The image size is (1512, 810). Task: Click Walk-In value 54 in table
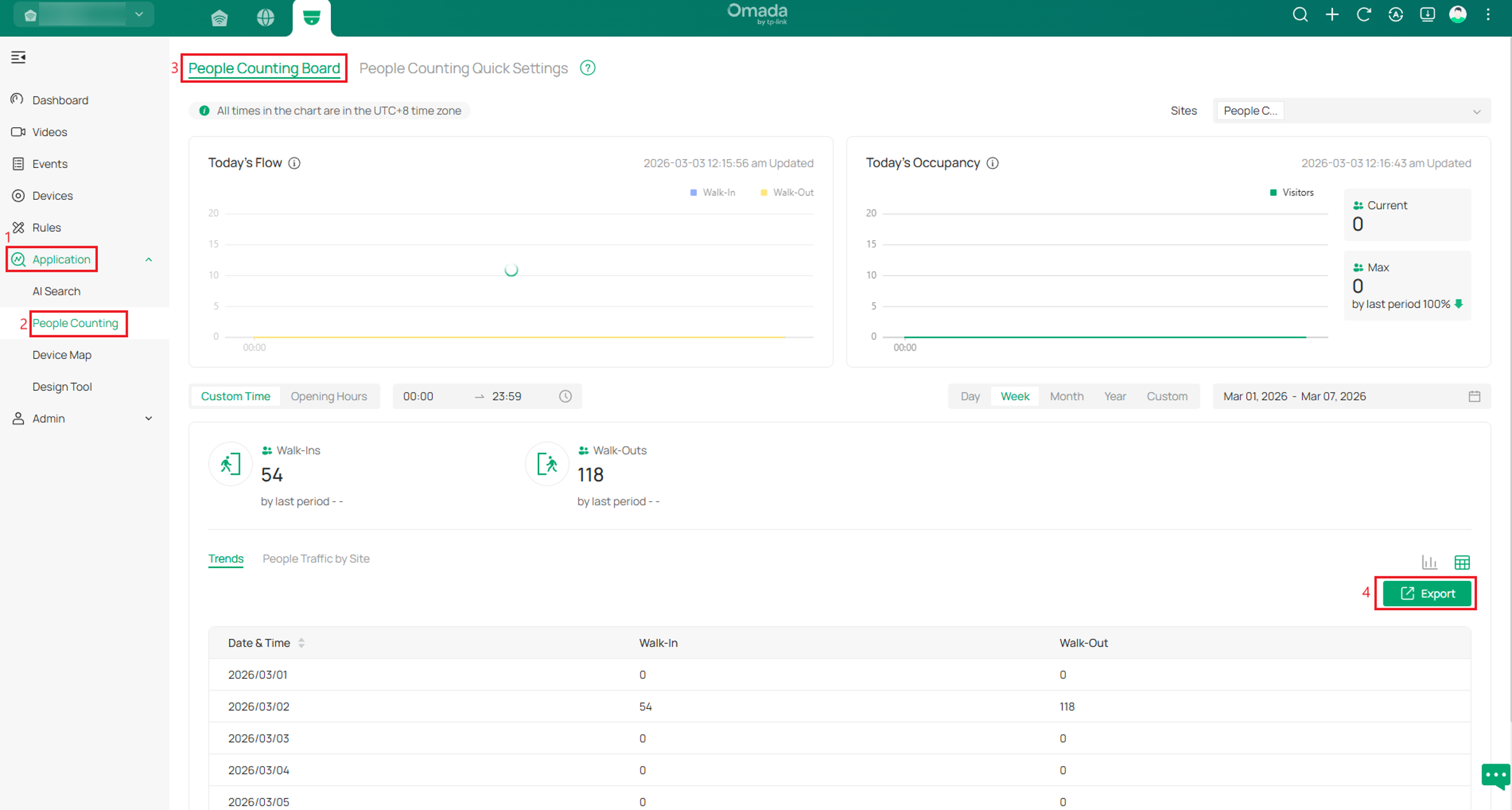(645, 706)
